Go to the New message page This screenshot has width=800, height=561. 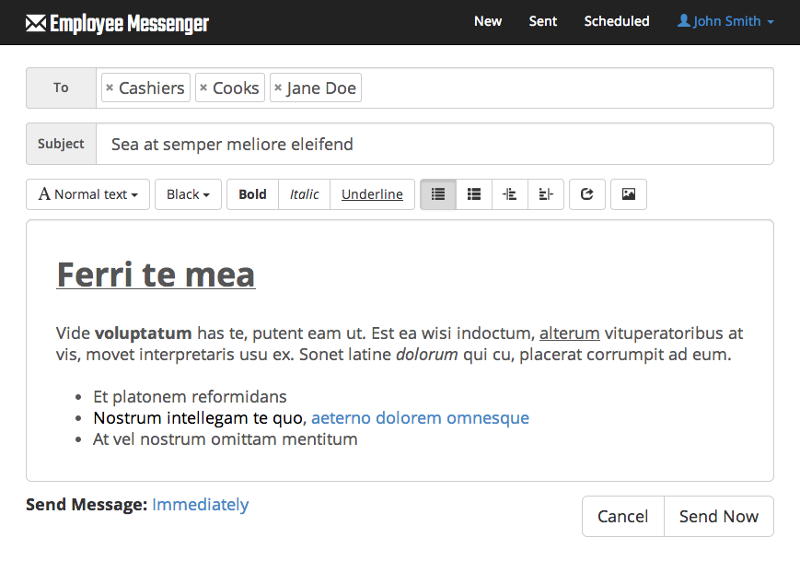pos(488,21)
